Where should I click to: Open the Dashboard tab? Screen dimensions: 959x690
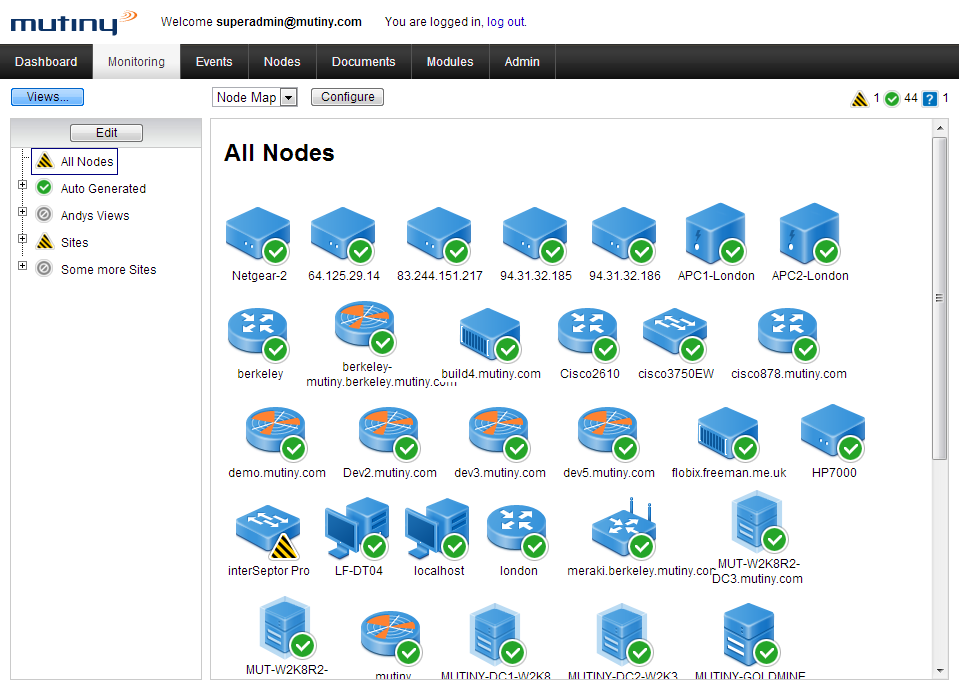tap(46, 62)
